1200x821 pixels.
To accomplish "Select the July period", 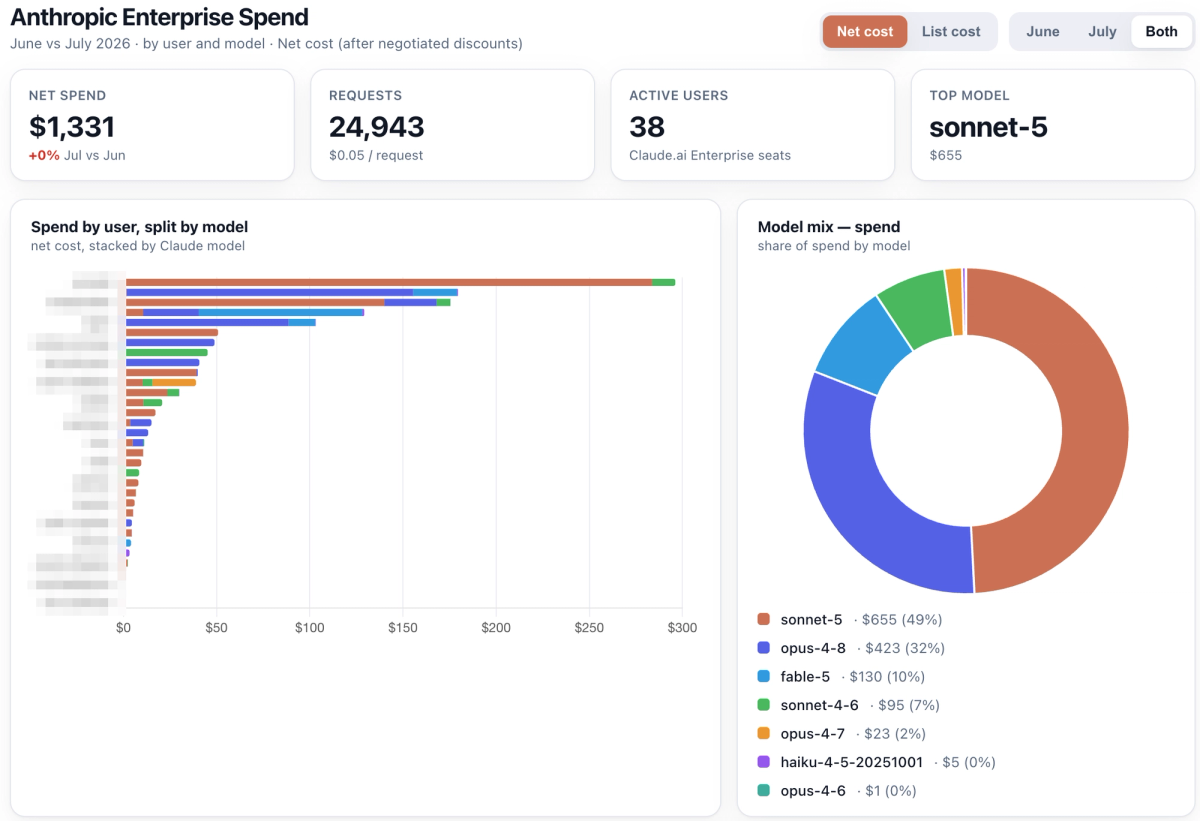I will click(1102, 31).
